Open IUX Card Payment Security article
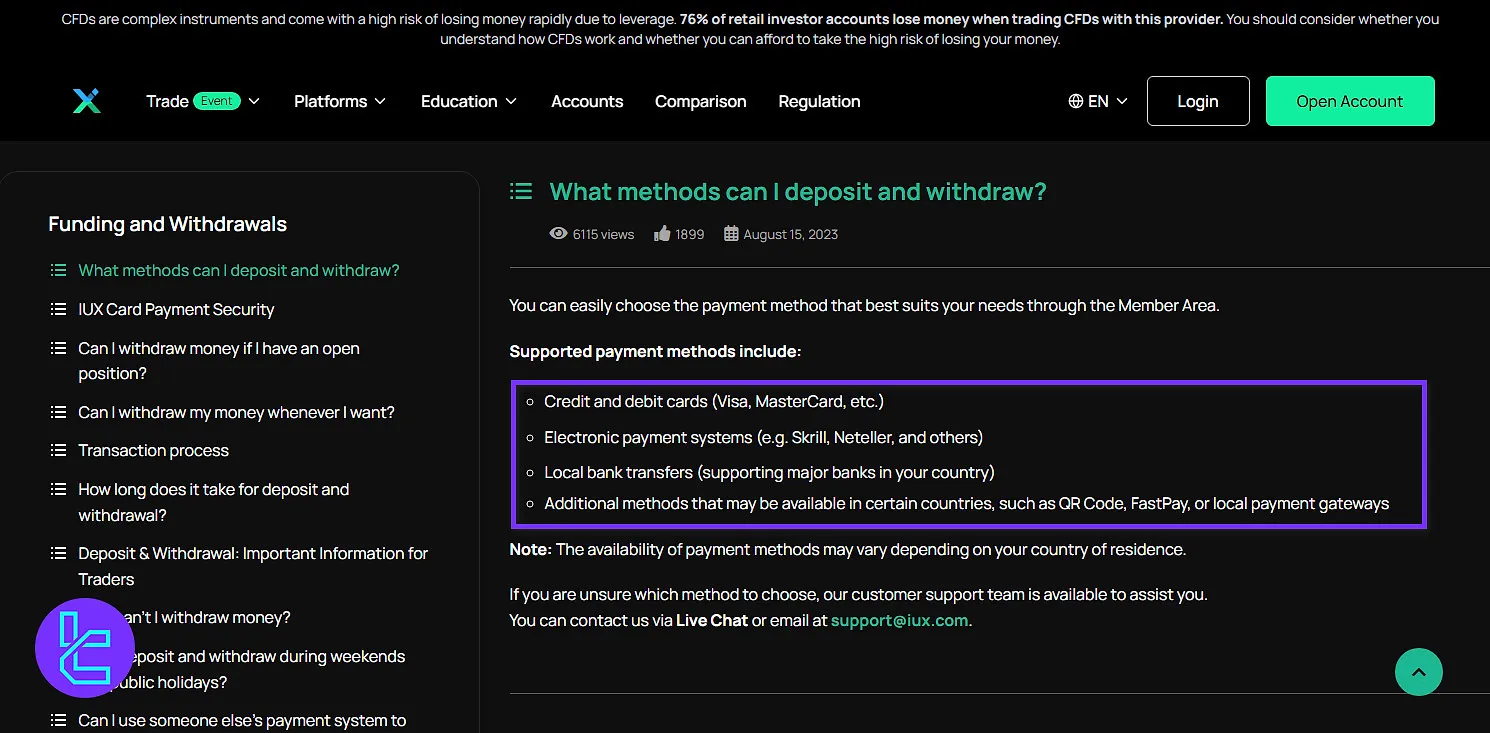 point(176,309)
